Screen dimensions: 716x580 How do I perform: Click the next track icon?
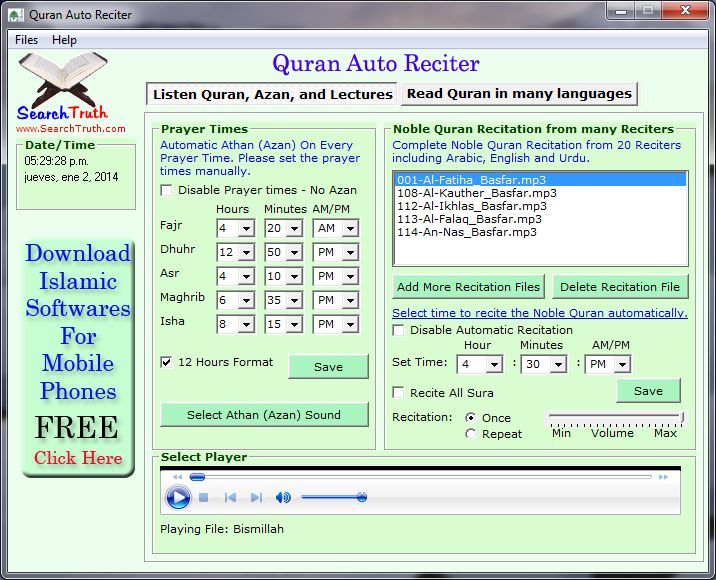[x=256, y=497]
